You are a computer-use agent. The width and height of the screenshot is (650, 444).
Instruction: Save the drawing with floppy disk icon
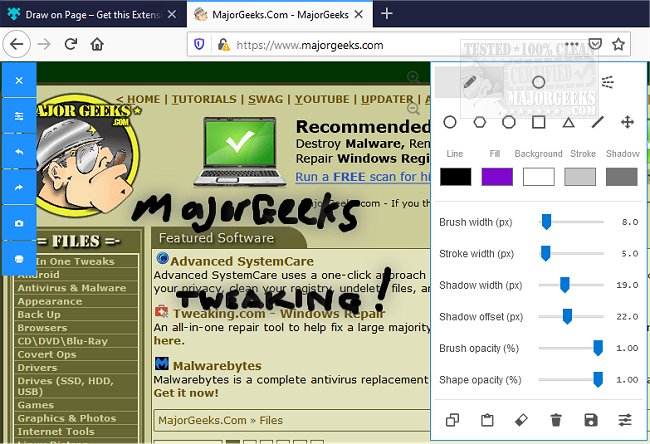[x=591, y=420]
